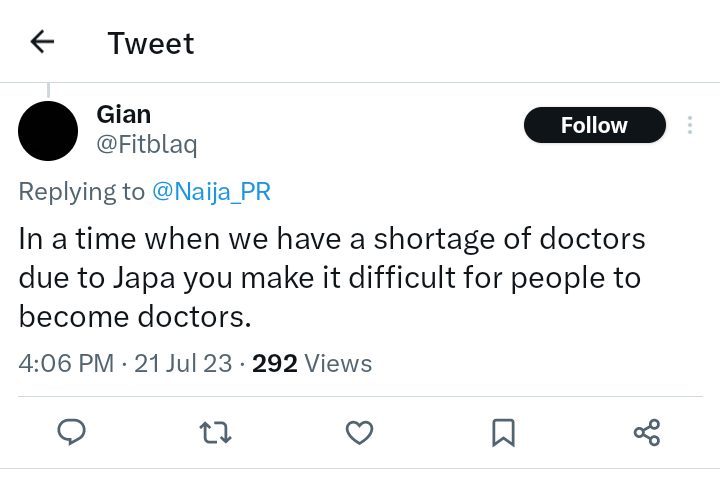This screenshot has height=490, width=720.
Task: Click the thread connector line above avatar
Action: coord(48,91)
